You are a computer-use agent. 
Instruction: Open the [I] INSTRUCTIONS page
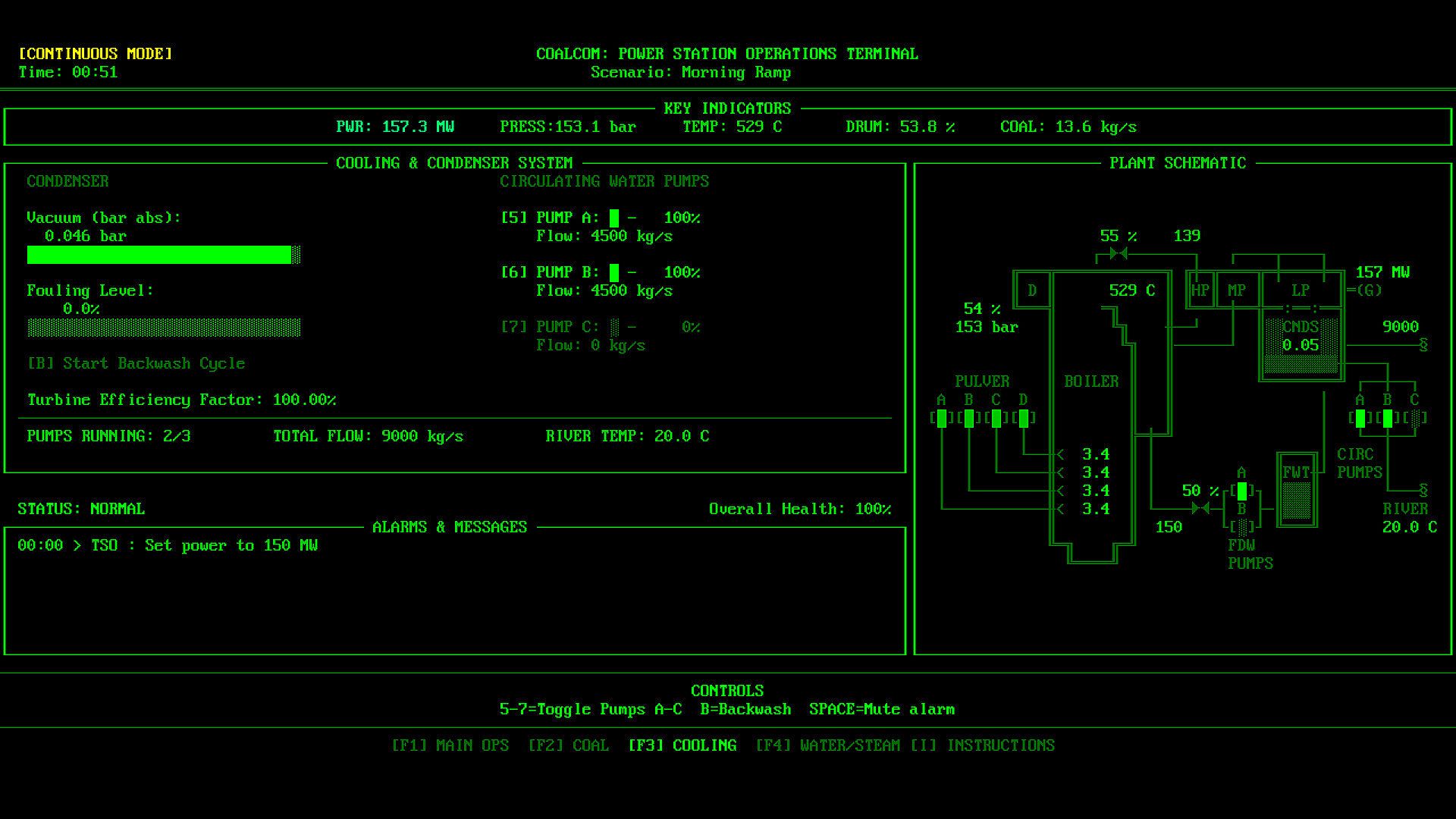(x=982, y=745)
